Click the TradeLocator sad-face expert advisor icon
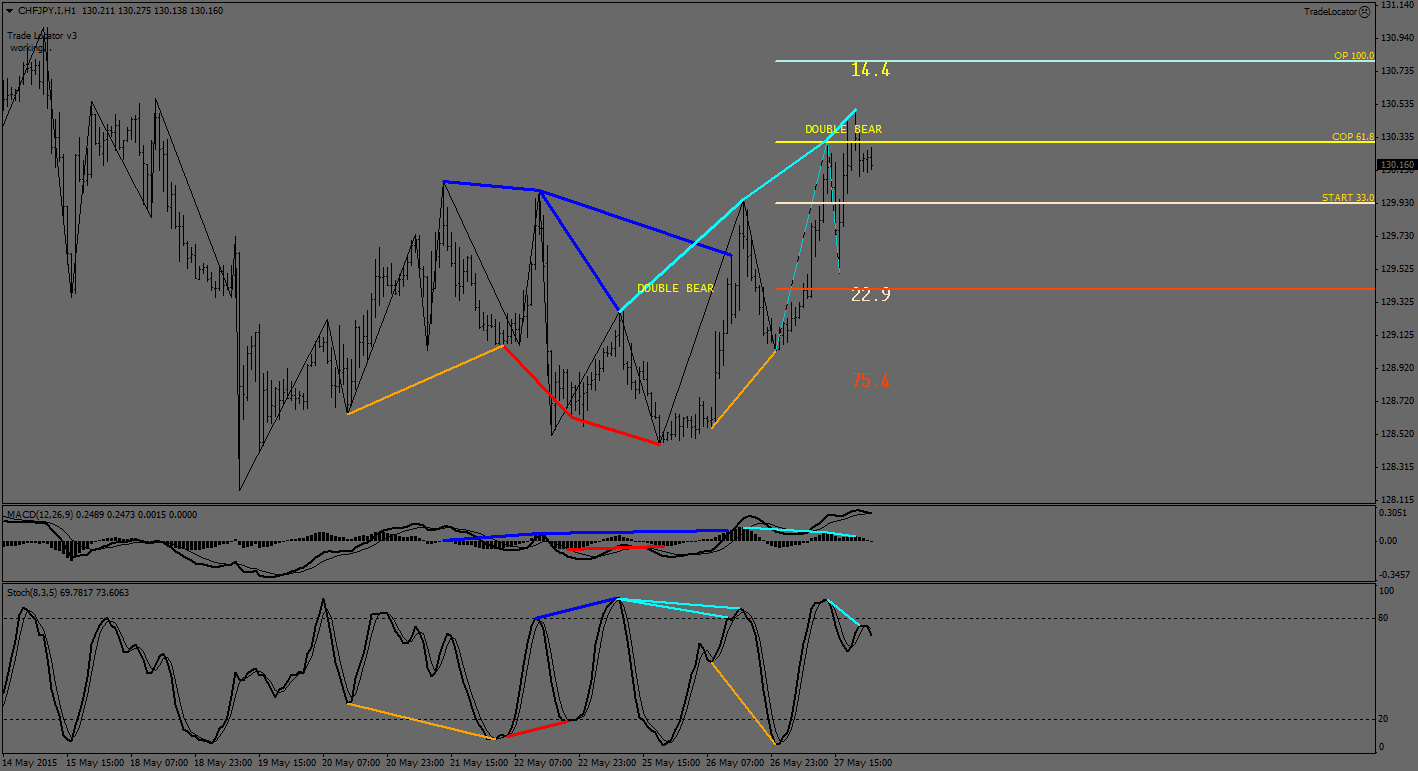The height and width of the screenshot is (771, 1418). [1365, 11]
